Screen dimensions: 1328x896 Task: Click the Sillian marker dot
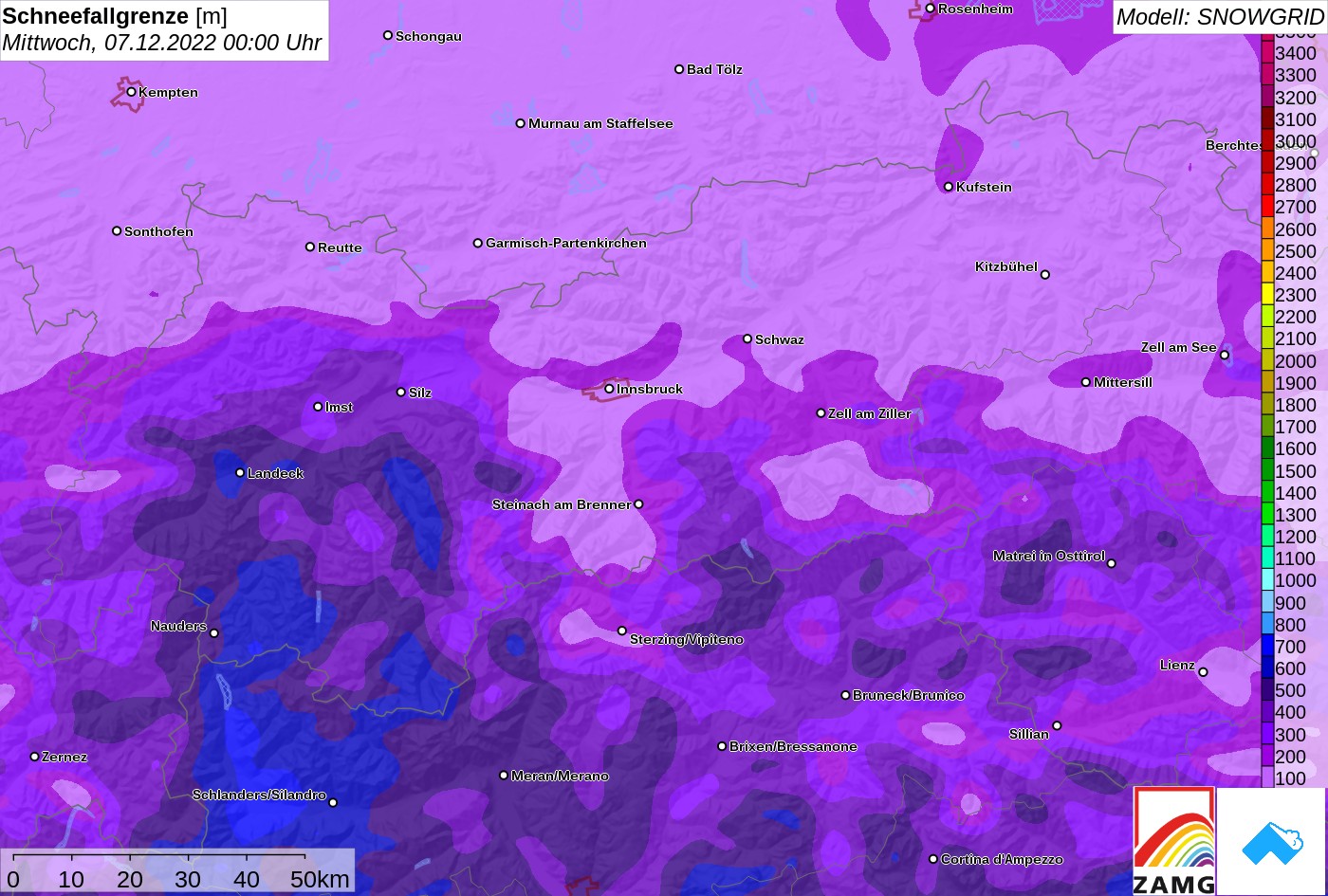1057,726
